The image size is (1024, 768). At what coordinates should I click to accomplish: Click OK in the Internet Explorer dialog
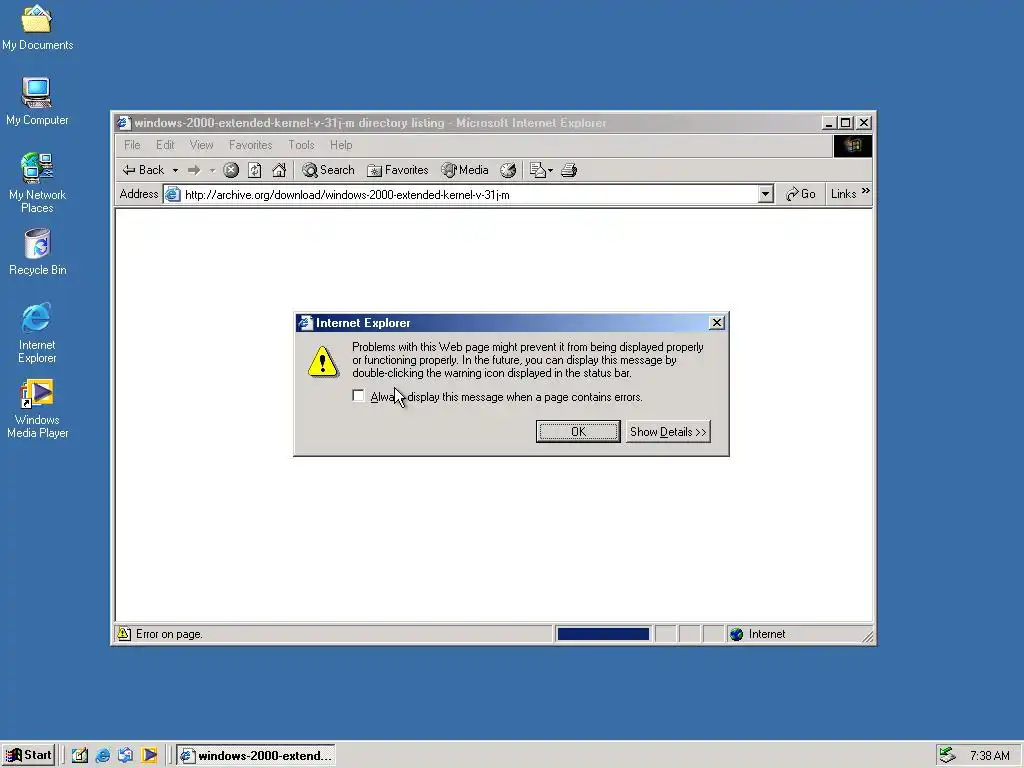[x=578, y=432]
